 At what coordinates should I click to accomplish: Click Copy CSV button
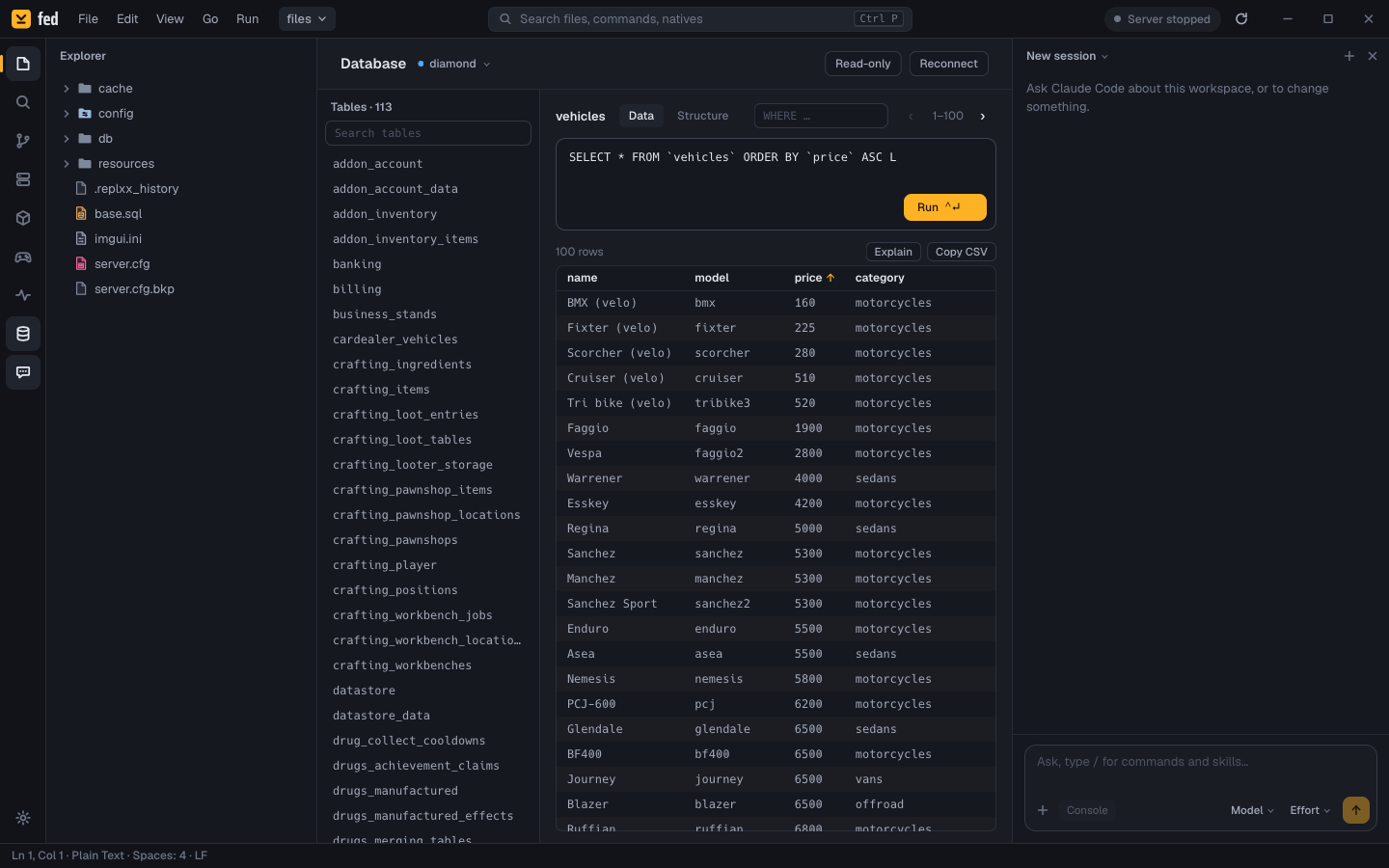[962, 252]
